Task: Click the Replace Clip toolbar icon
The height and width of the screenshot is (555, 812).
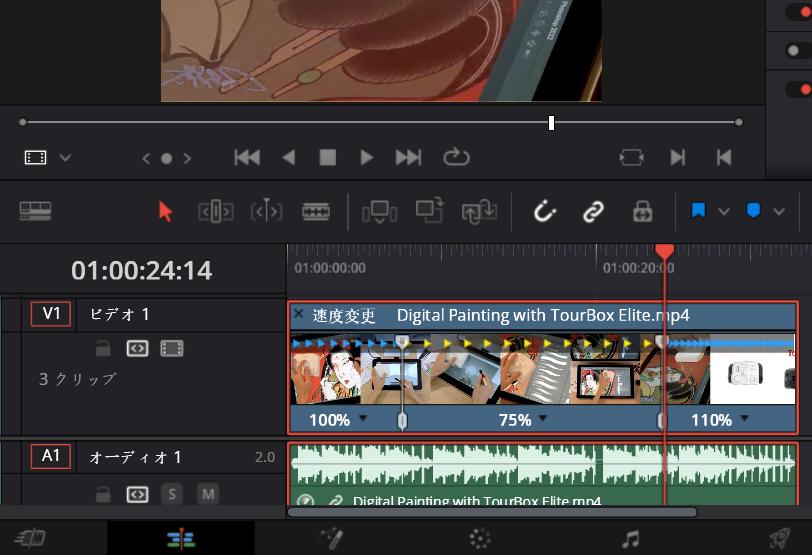Action: [x=480, y=211]
